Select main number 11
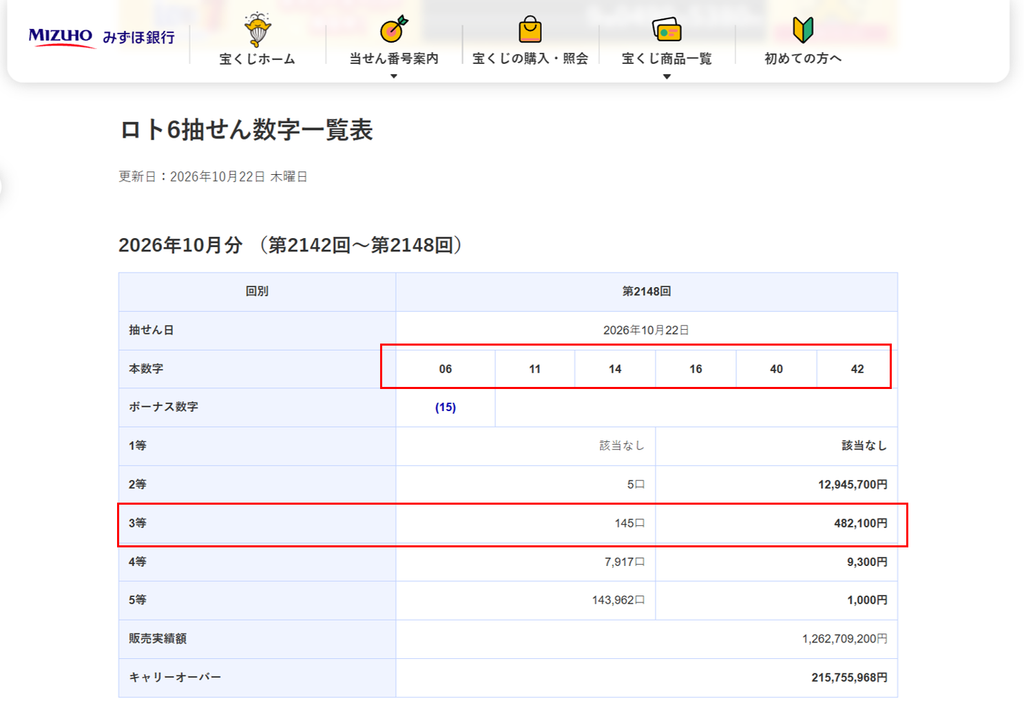Viewport: 1024px width, 705px height. [535, 369]
